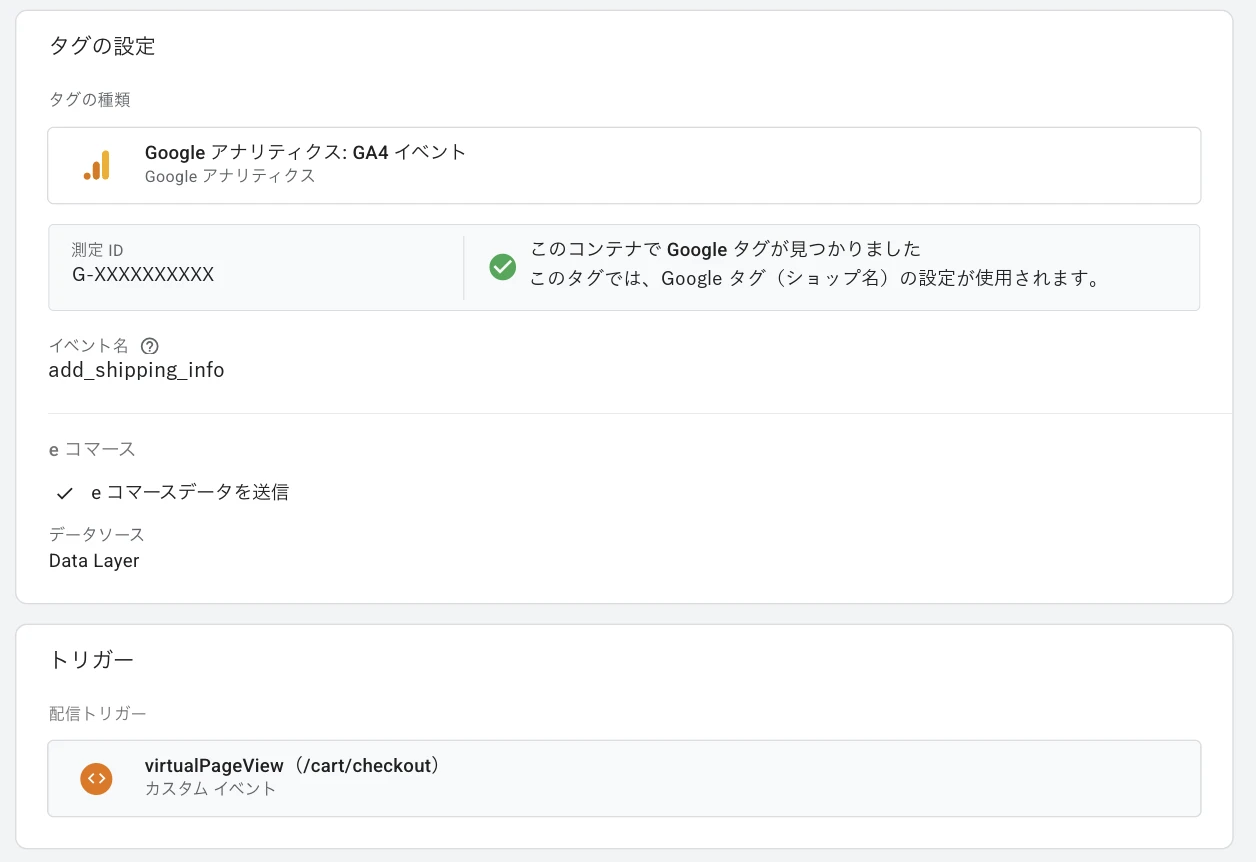Click the このコンテナで Google タグが見つかりました message
The width and height of the screenshot is (1256, 862).
[x=725, y=249]
